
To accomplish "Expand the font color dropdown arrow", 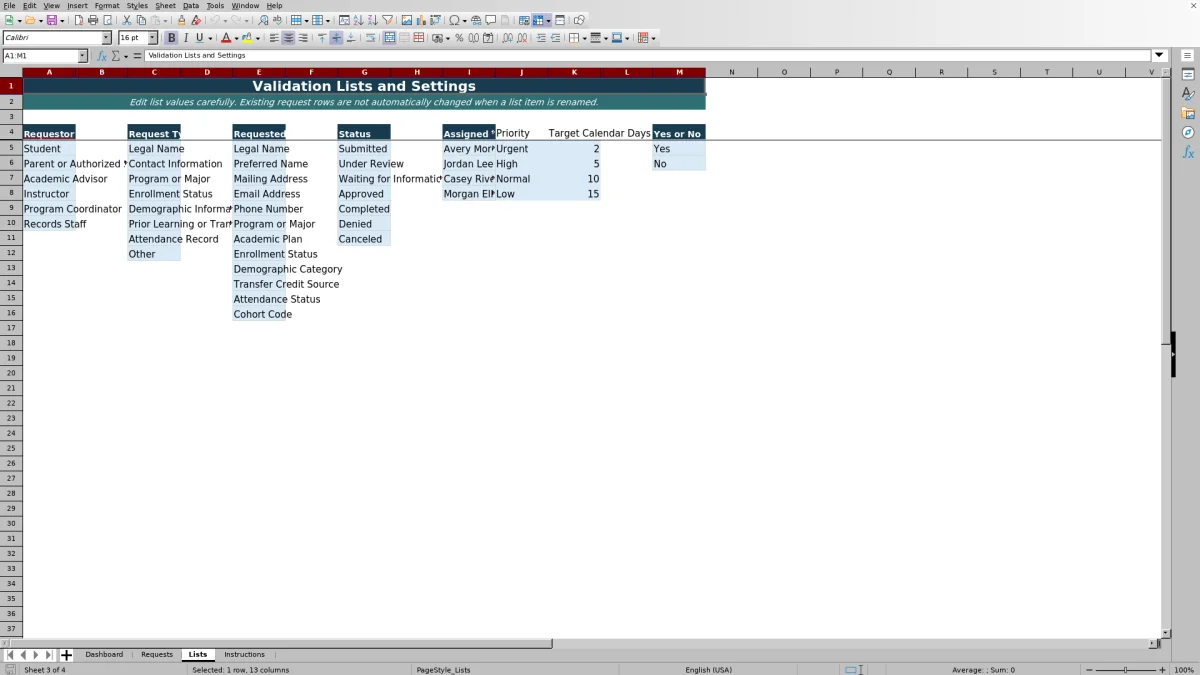I will tap(236, 38).
